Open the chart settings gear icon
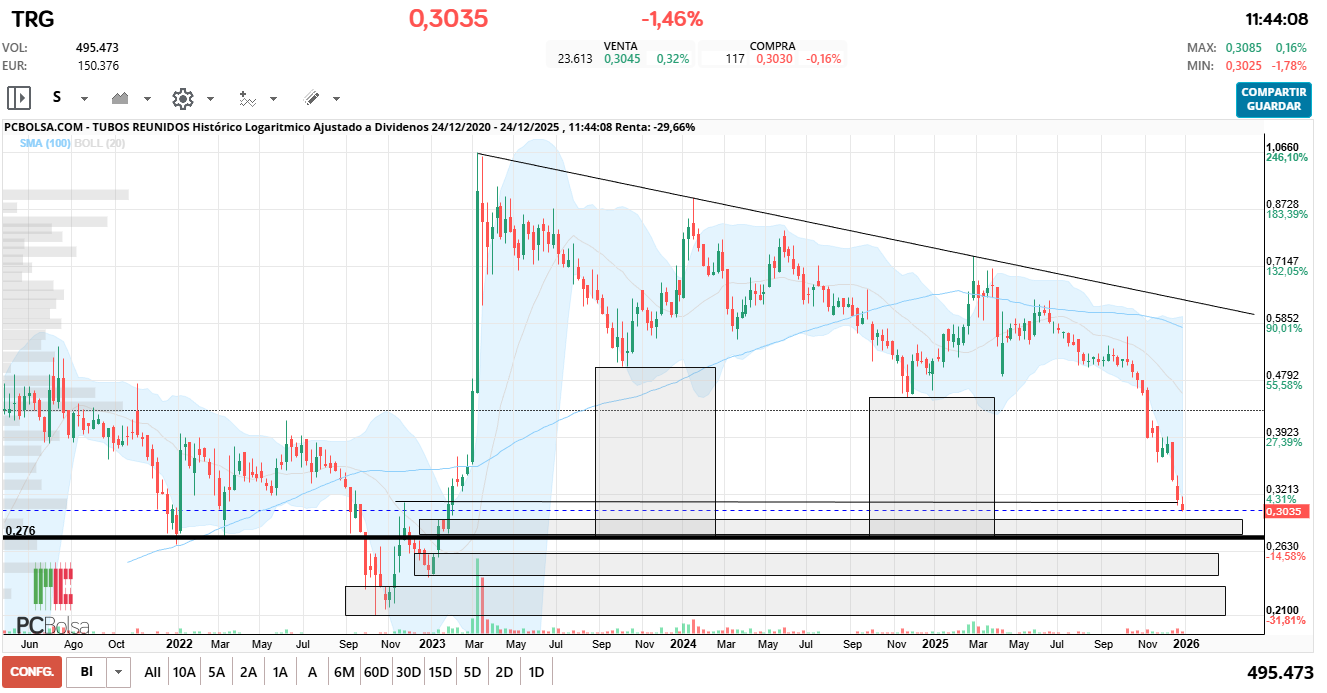Image resolution: width=1327 pixels, height=693 pixels. 182,98
